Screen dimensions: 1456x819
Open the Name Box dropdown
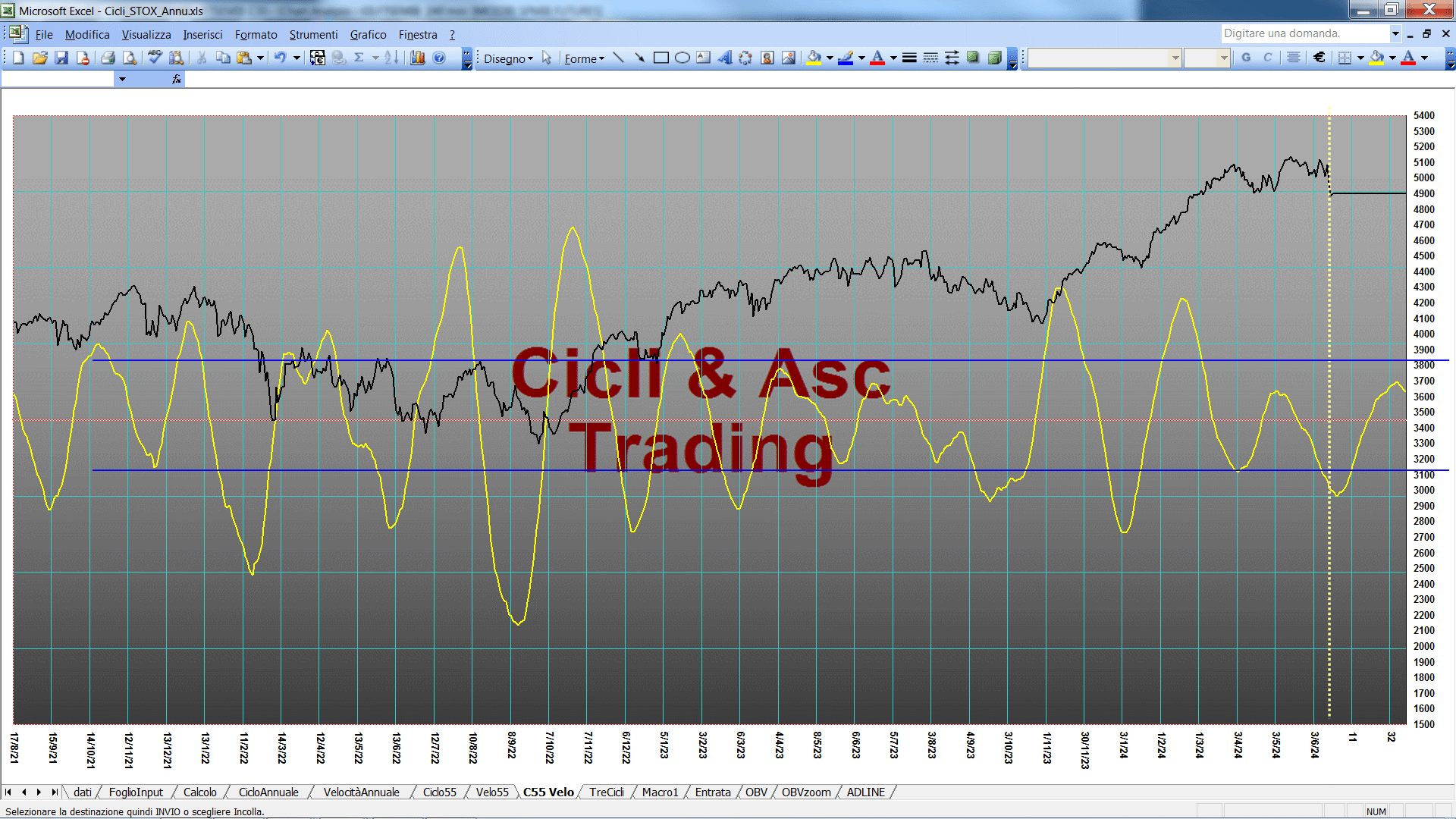[122, 79]
